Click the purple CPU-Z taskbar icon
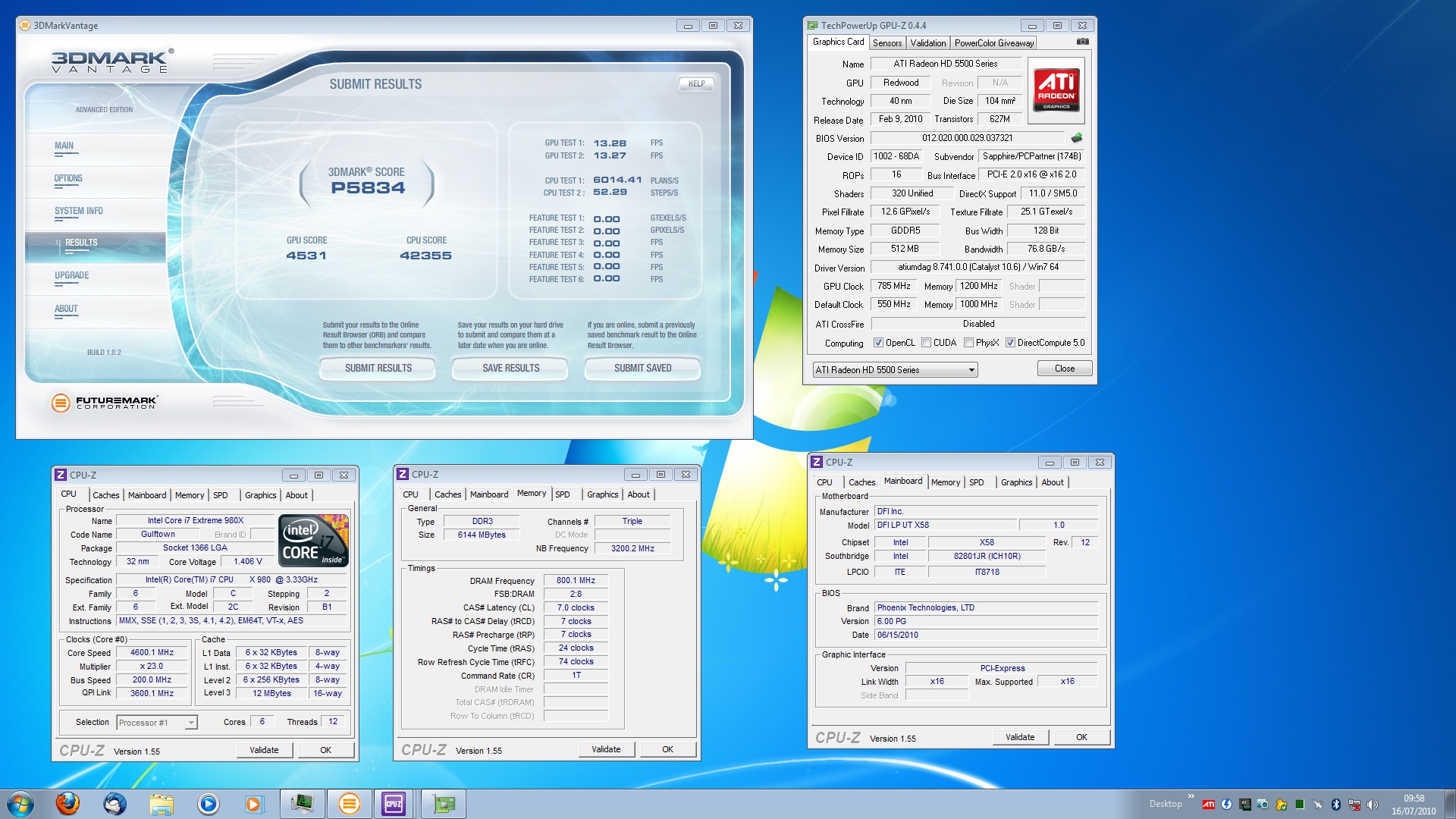Image resolution: width=1456 pixels, height=819 pixels. tap(394, 803)
